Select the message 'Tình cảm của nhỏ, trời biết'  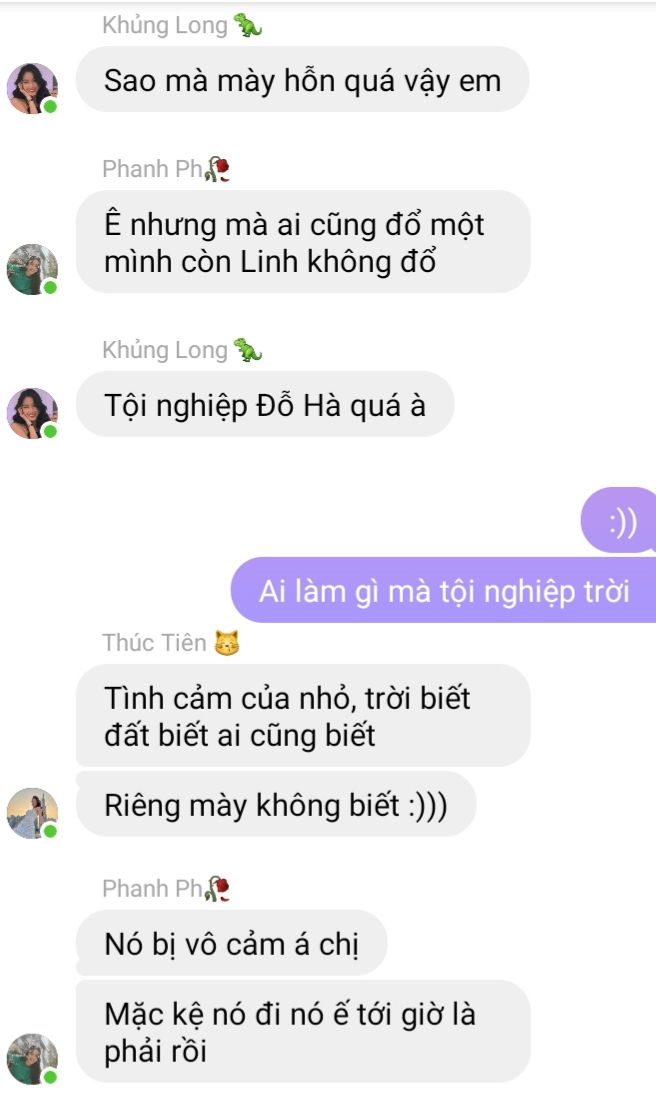[x=303, y=716]
